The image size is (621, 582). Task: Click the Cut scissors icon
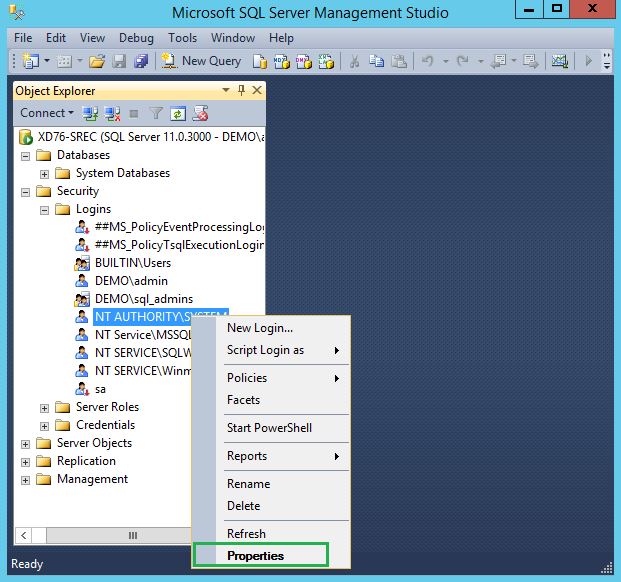354,61
